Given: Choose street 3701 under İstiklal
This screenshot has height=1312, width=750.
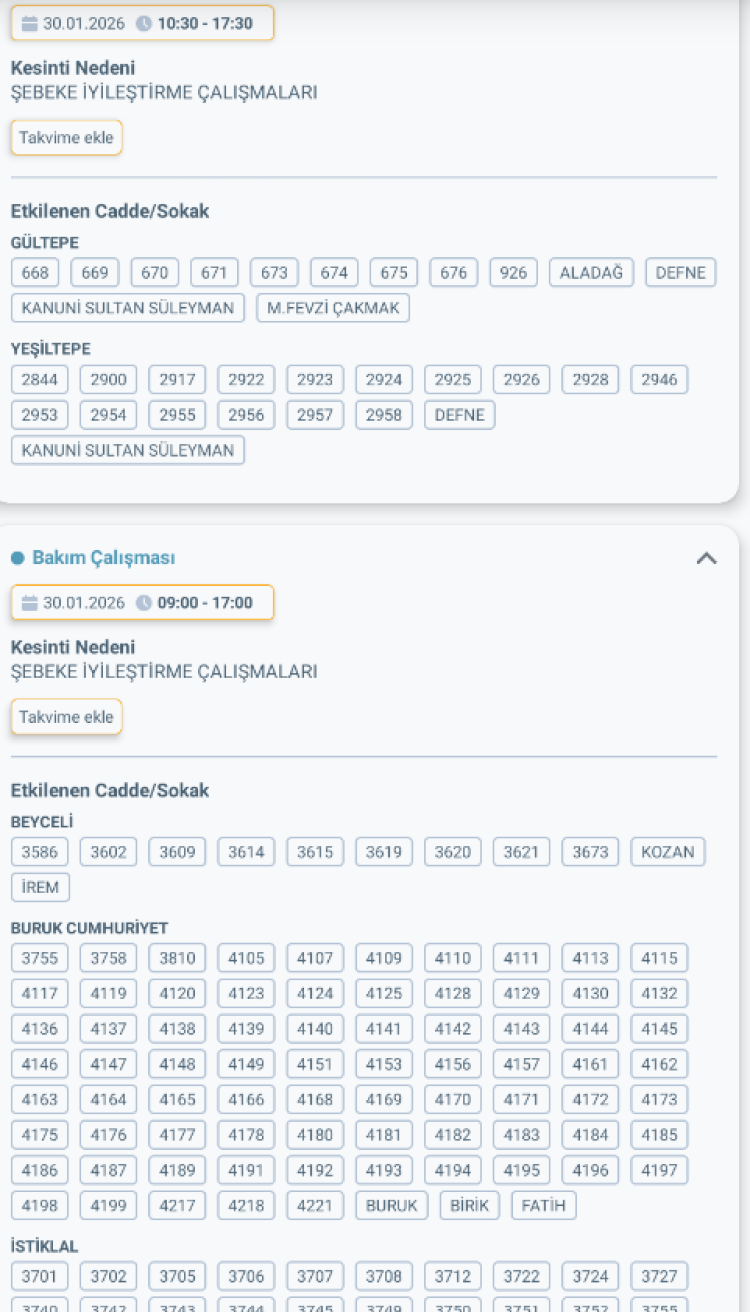Looking at the screenshot, I should (x=39, y=1276).
